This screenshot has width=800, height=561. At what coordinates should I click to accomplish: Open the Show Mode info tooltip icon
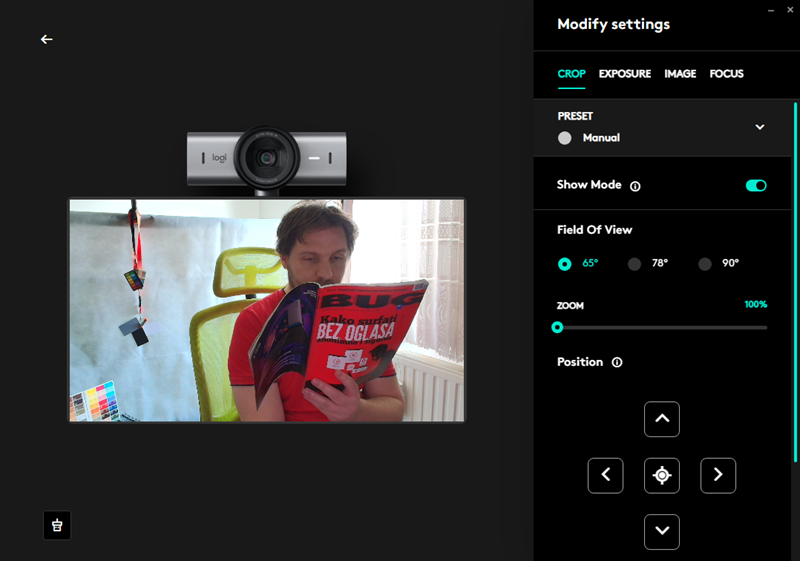636,186
